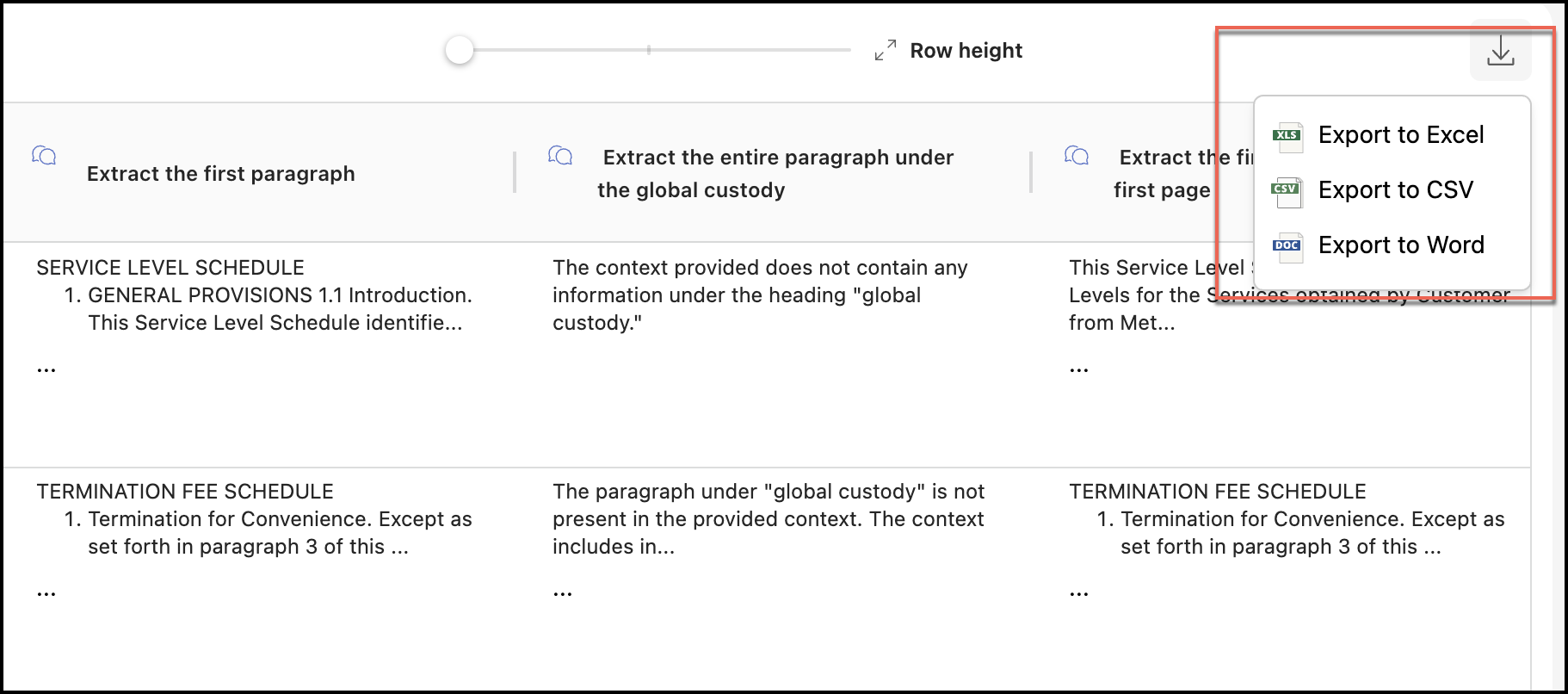Expand ellipsis under Service Level Schedule cell
Image resolution: width=1568 pixels, height=694 pixels.
(46, 369)
